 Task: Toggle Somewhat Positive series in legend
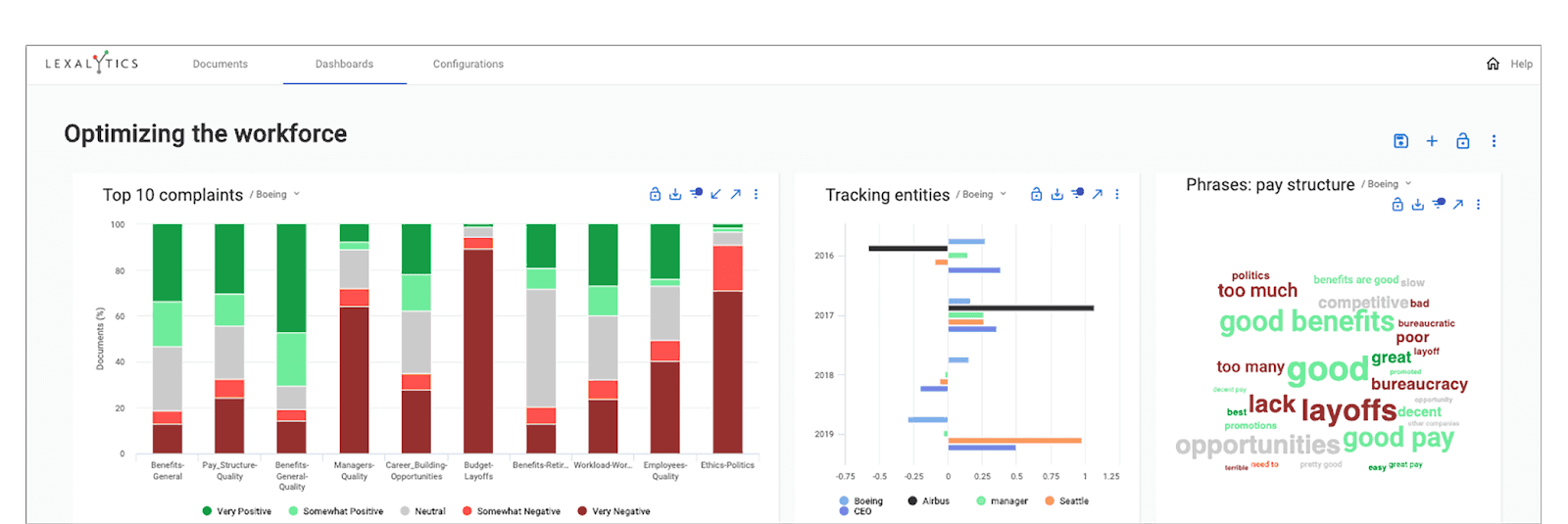(x=335, y=511)
